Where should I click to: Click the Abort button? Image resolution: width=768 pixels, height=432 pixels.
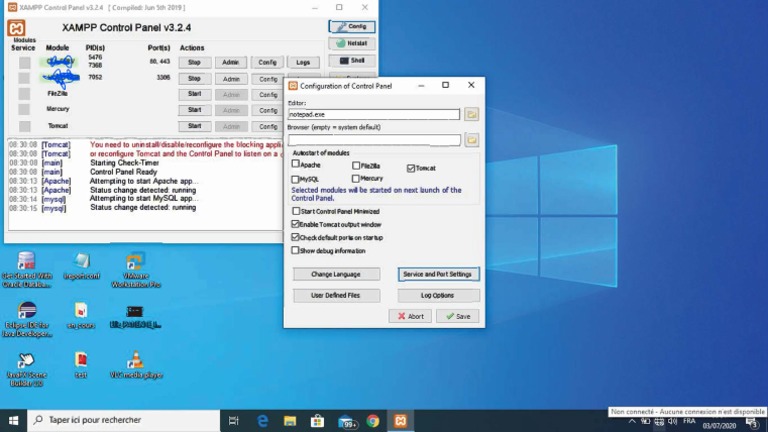(x=410, y=316)
